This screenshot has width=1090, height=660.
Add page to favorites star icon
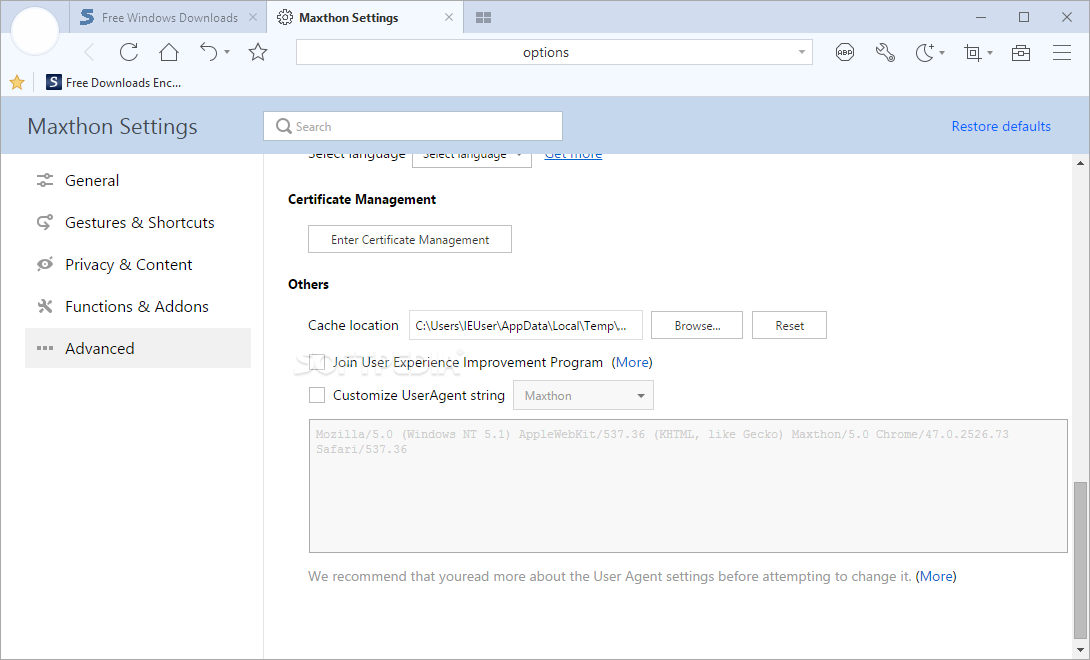[258, 52]
